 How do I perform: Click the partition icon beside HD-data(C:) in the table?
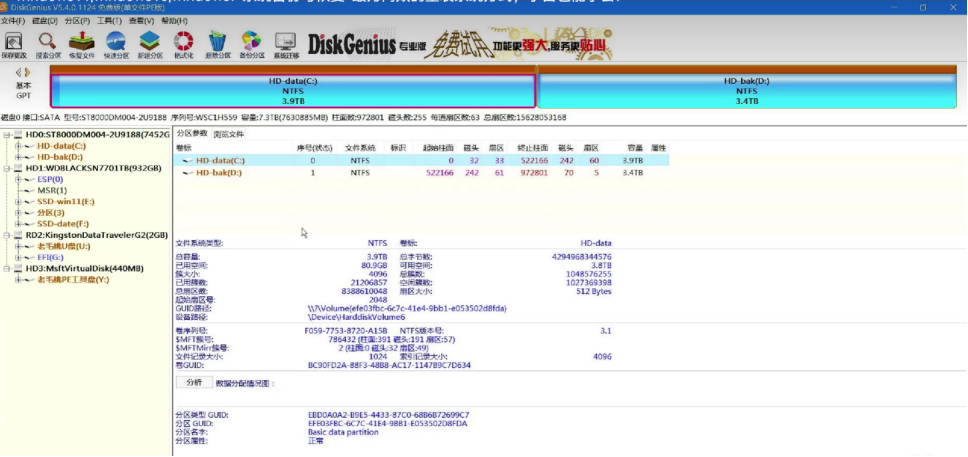click(x=186, y=161)
